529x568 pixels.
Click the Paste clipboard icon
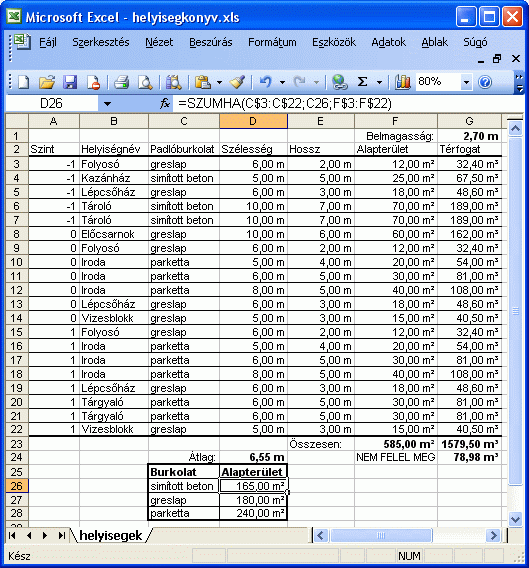click(203, 82)
